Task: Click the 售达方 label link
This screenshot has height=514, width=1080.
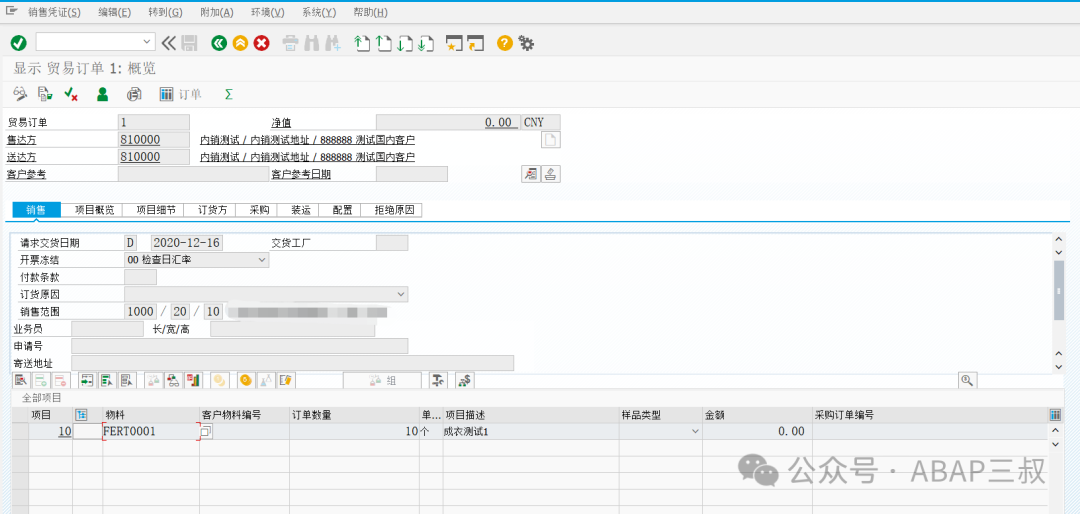Action: coord(21,140)
